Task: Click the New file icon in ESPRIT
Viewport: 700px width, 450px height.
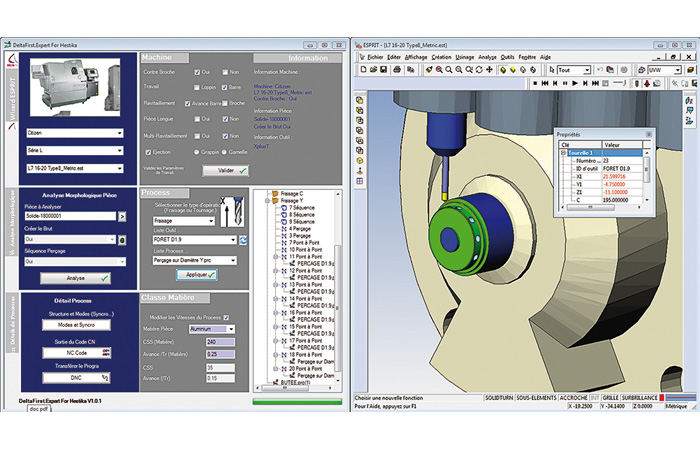Action: click(x=363, y=70)
